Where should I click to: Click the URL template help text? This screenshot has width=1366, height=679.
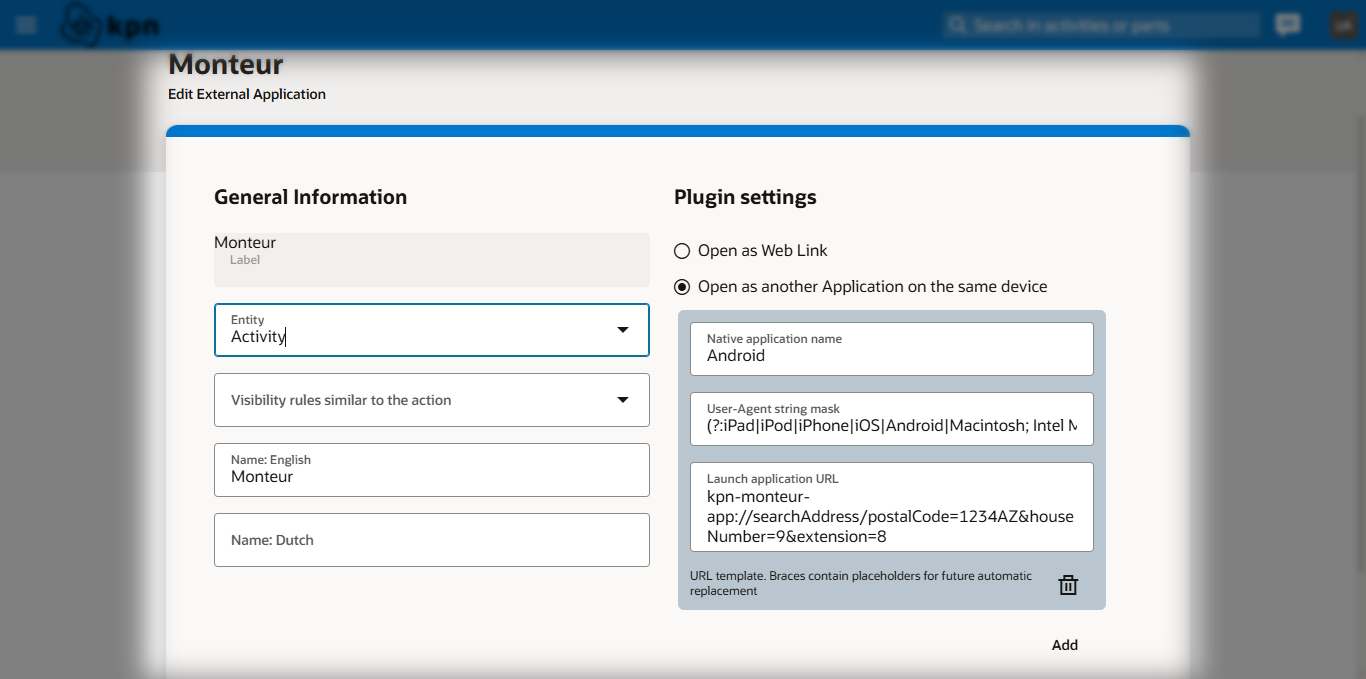[x=861, y=583]
